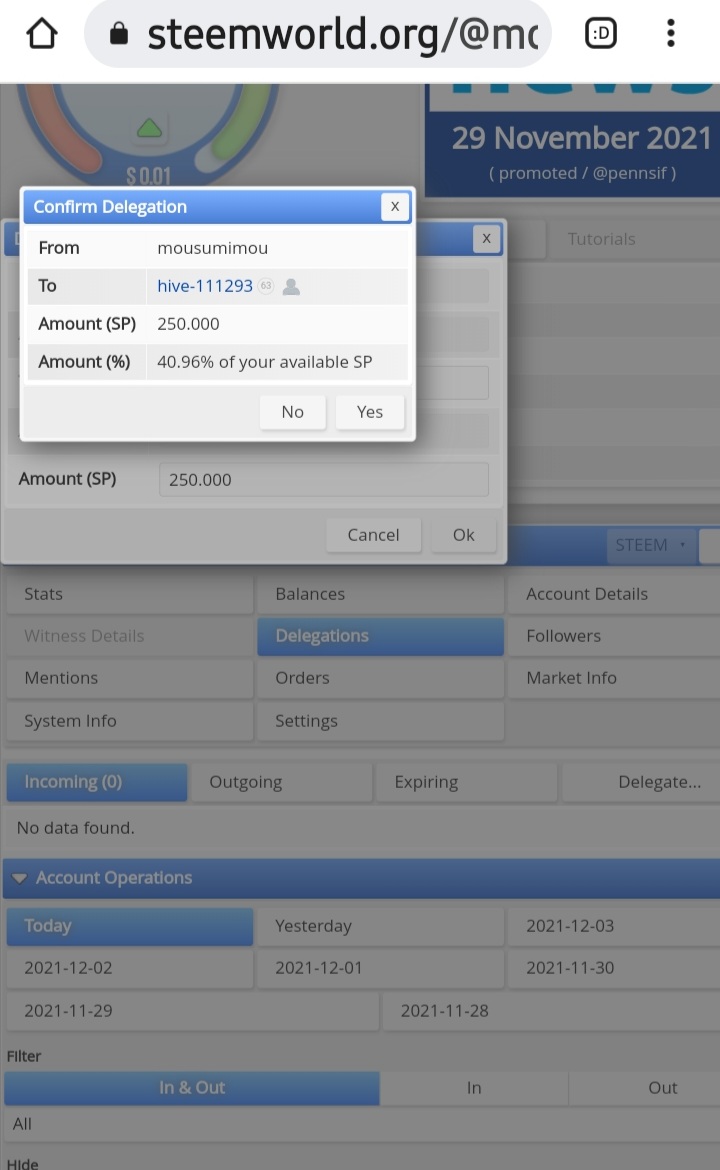Open the Settings tab

(x=381, y=721)
